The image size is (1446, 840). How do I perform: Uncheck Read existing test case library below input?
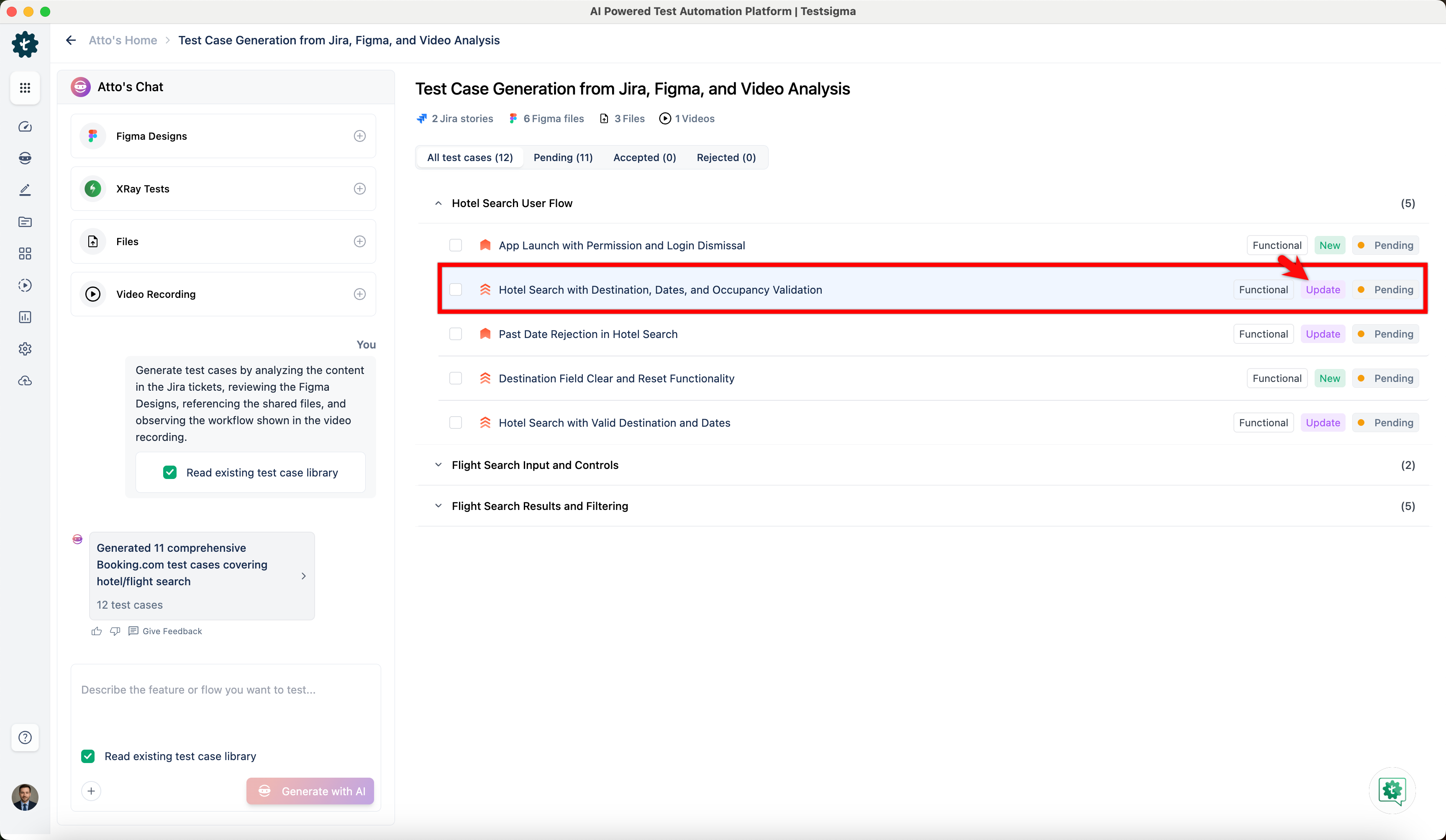click(x=88, y=756)
